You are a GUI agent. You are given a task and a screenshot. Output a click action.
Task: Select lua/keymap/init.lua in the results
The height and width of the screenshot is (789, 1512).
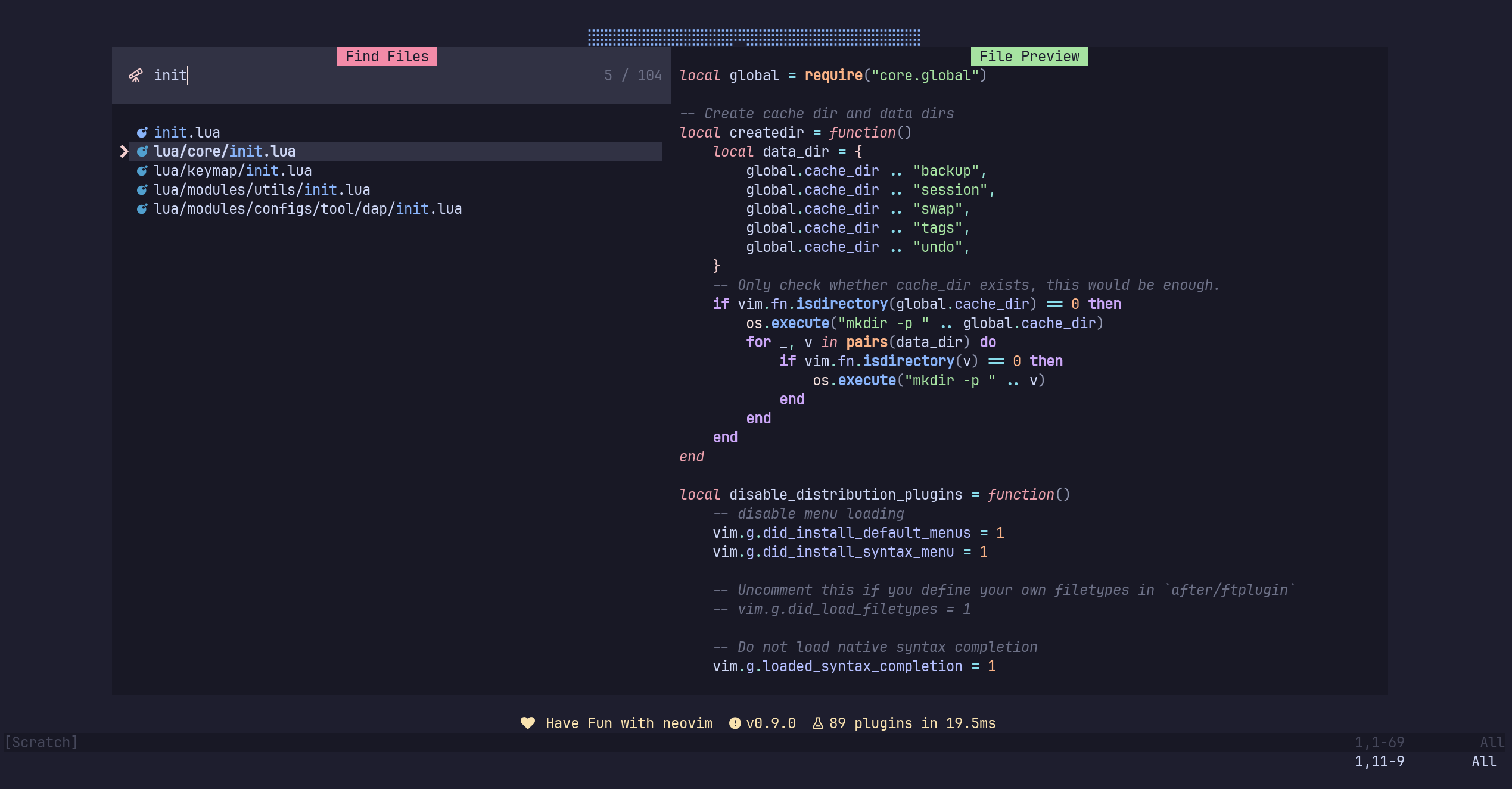233,171
